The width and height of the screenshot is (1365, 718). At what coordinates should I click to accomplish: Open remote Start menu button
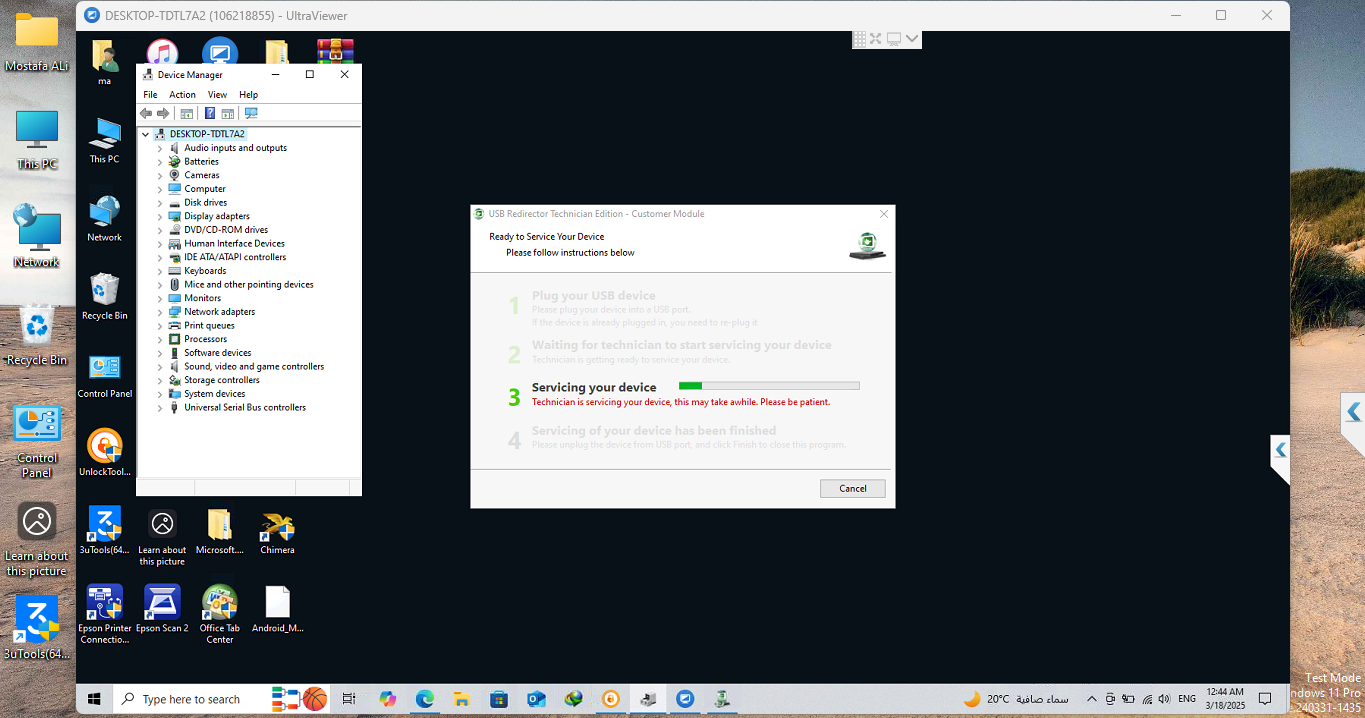(95, 699)
